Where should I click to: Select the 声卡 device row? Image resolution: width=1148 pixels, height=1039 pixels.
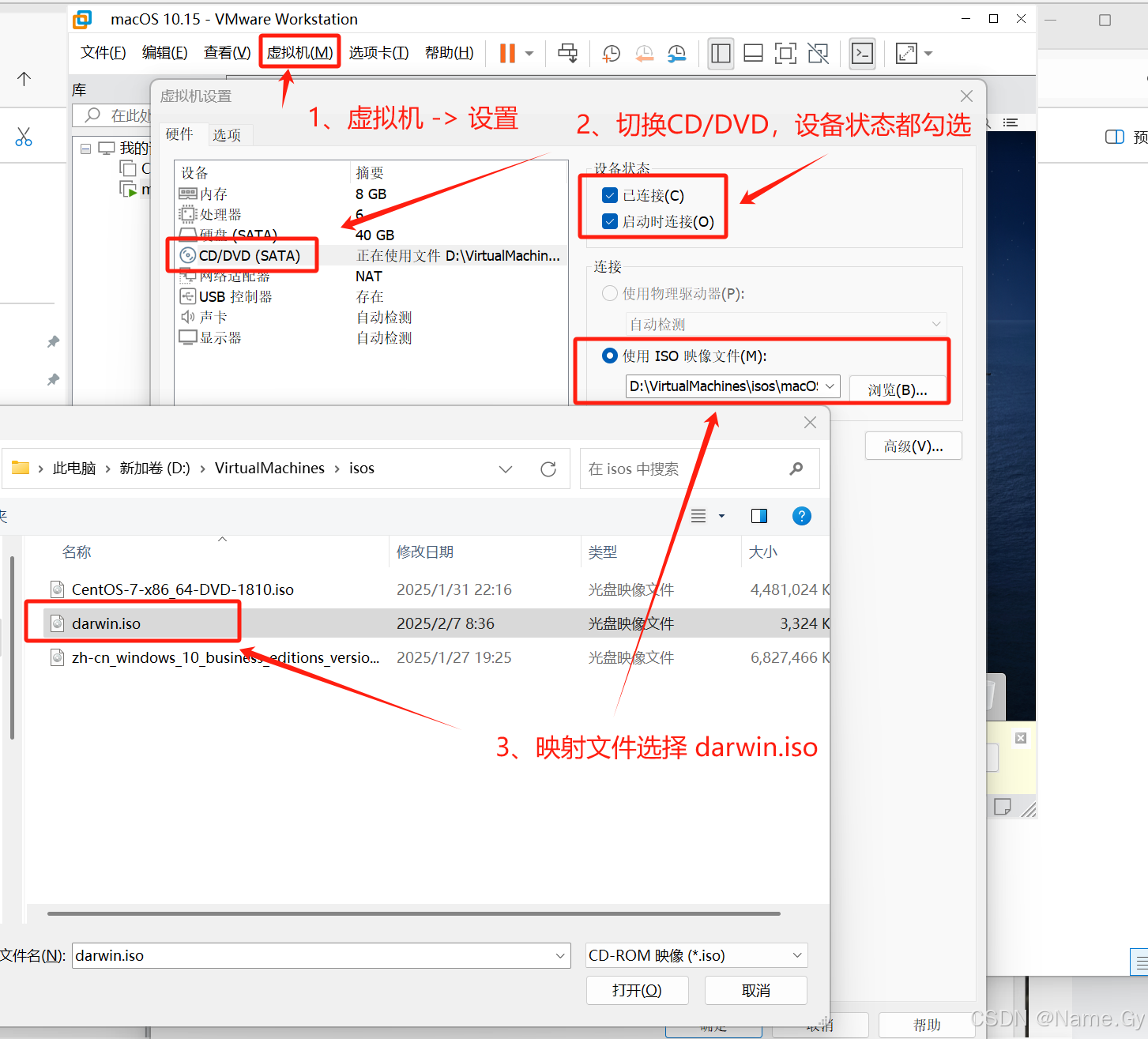[371, 318]
